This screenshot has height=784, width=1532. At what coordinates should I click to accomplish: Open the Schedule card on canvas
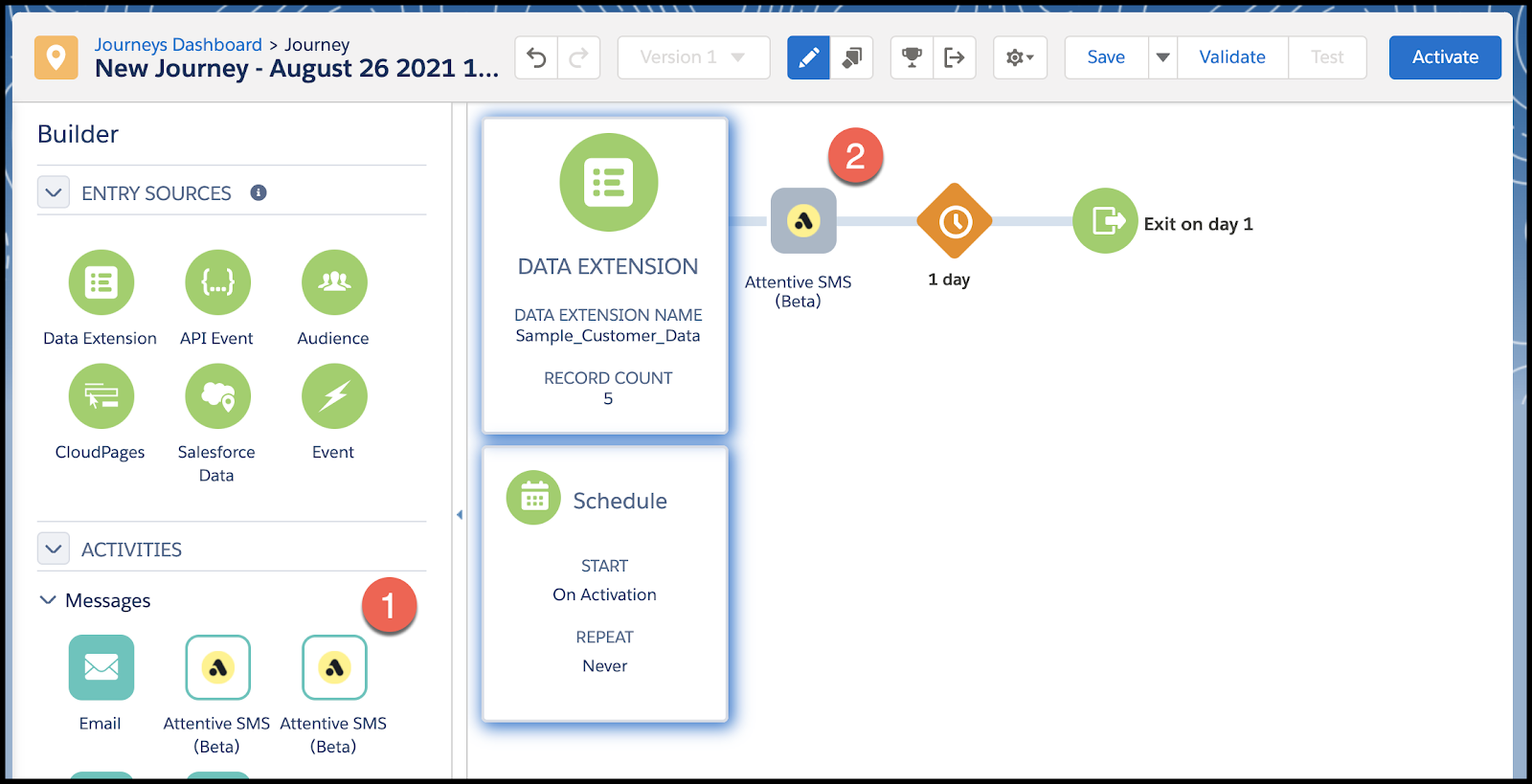605,584
